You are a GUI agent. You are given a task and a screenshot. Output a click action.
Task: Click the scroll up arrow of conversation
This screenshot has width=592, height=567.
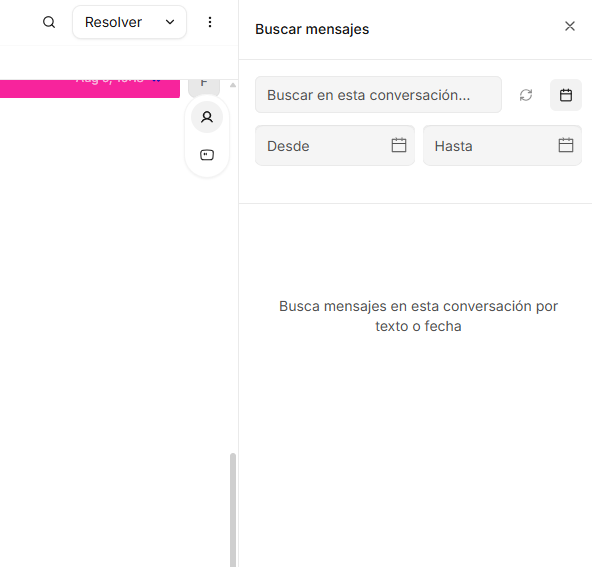point(233,85)
